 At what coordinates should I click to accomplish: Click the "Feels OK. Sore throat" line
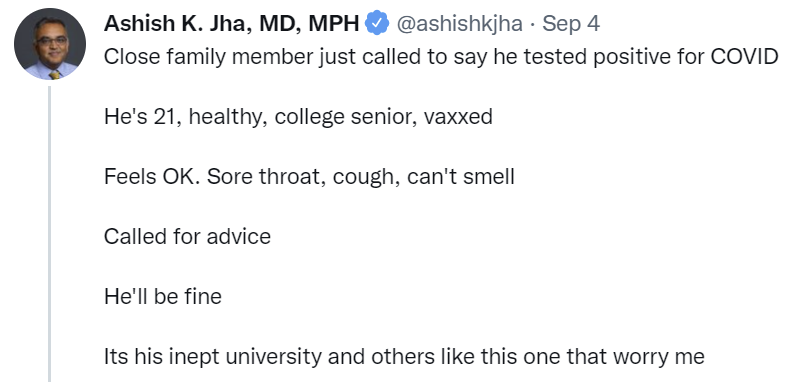[309, 177]
